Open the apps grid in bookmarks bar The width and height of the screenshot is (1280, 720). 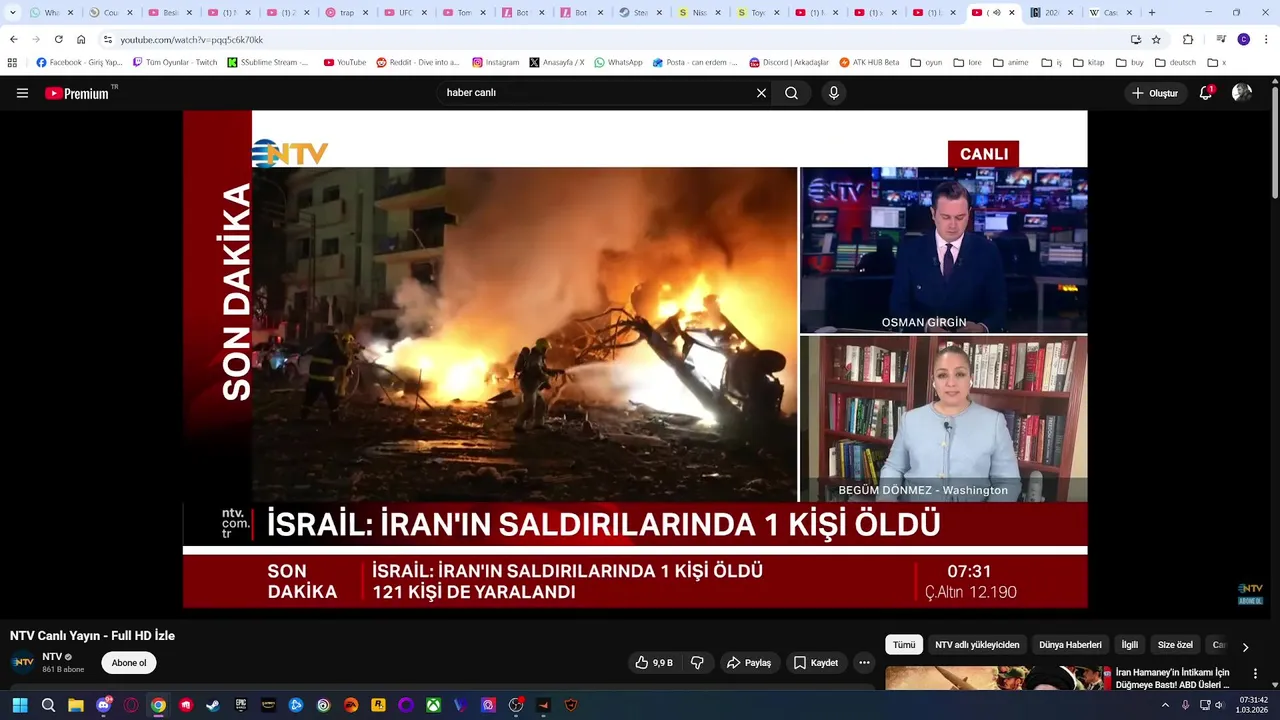coord(12,62)
